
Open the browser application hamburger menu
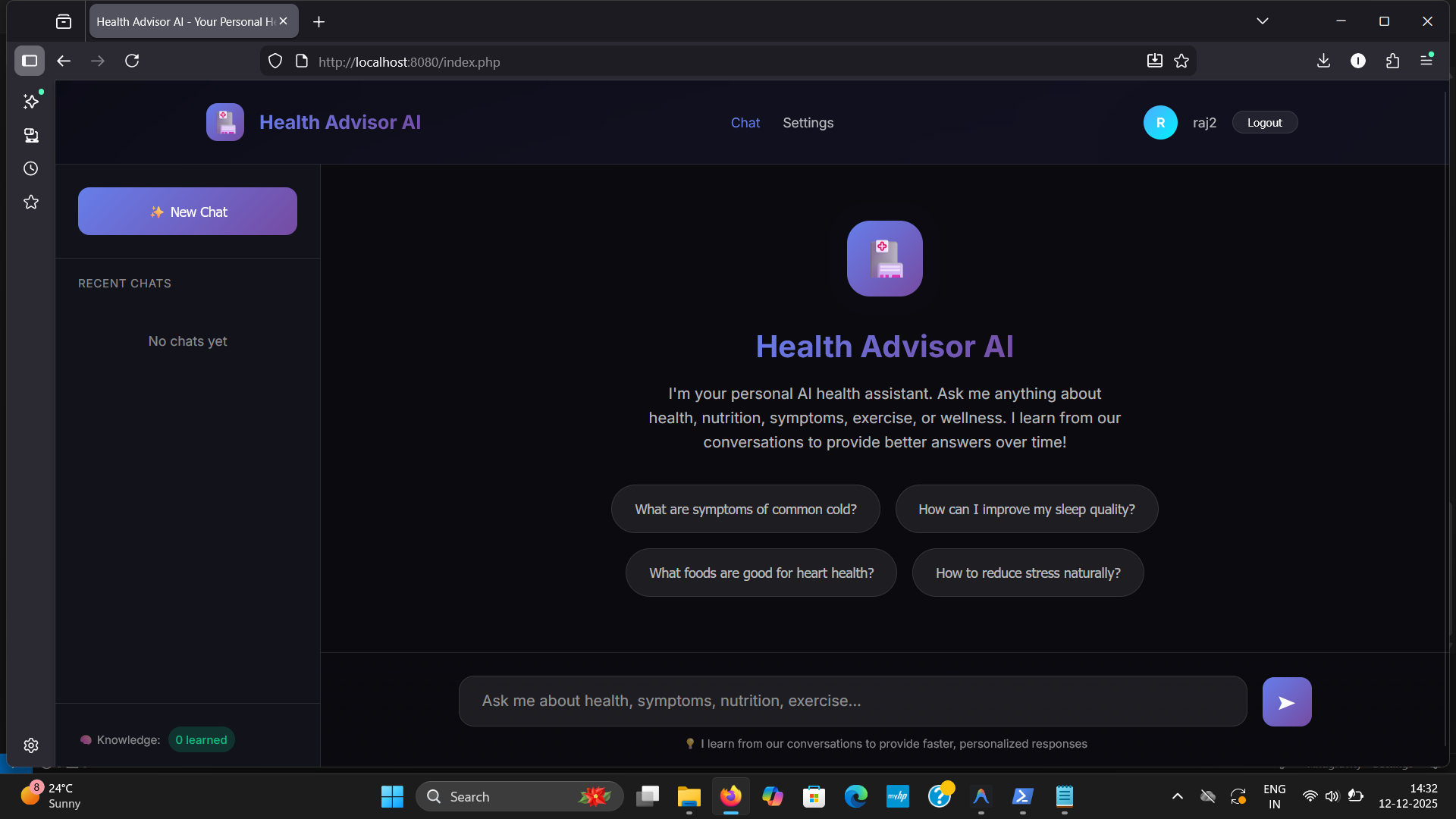point(1426,61)
